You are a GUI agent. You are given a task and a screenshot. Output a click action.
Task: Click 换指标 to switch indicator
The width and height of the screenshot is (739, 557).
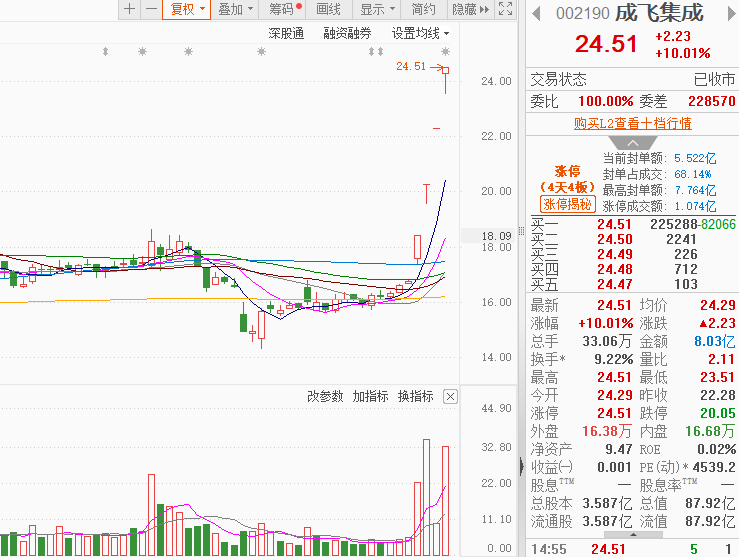coord(415,396)
